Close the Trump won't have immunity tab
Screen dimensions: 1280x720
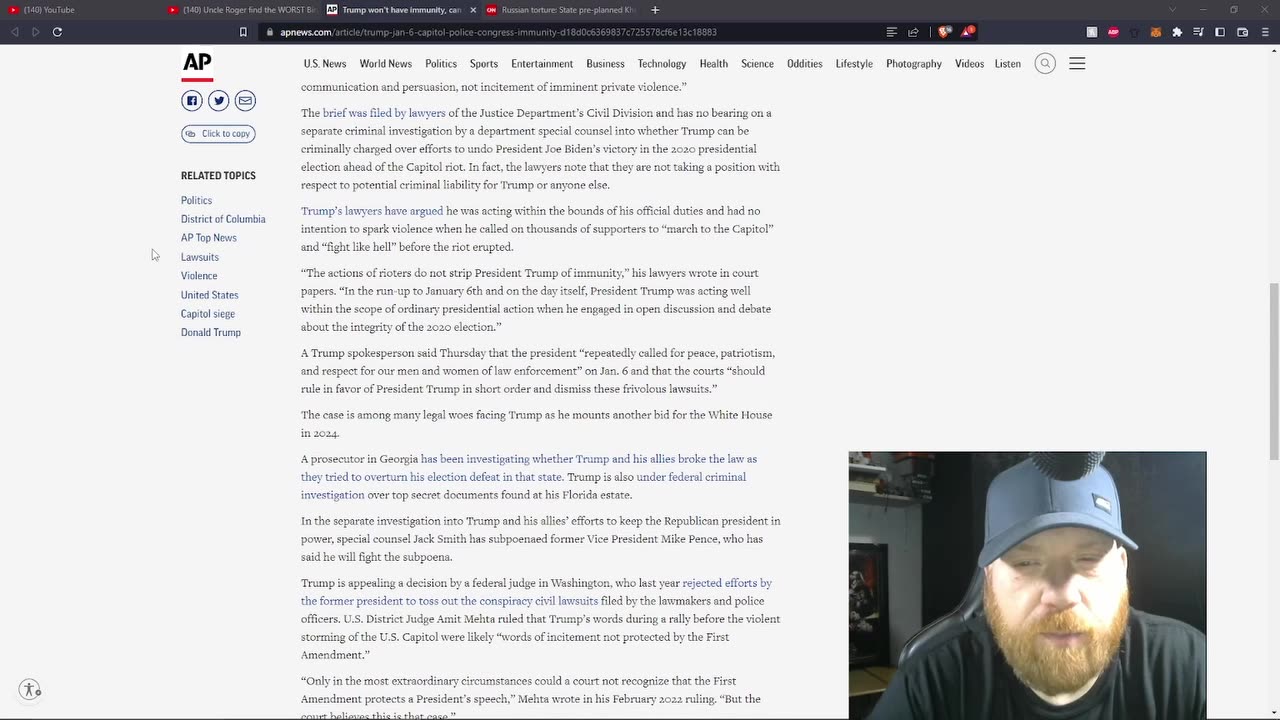[x=473, y=10]
